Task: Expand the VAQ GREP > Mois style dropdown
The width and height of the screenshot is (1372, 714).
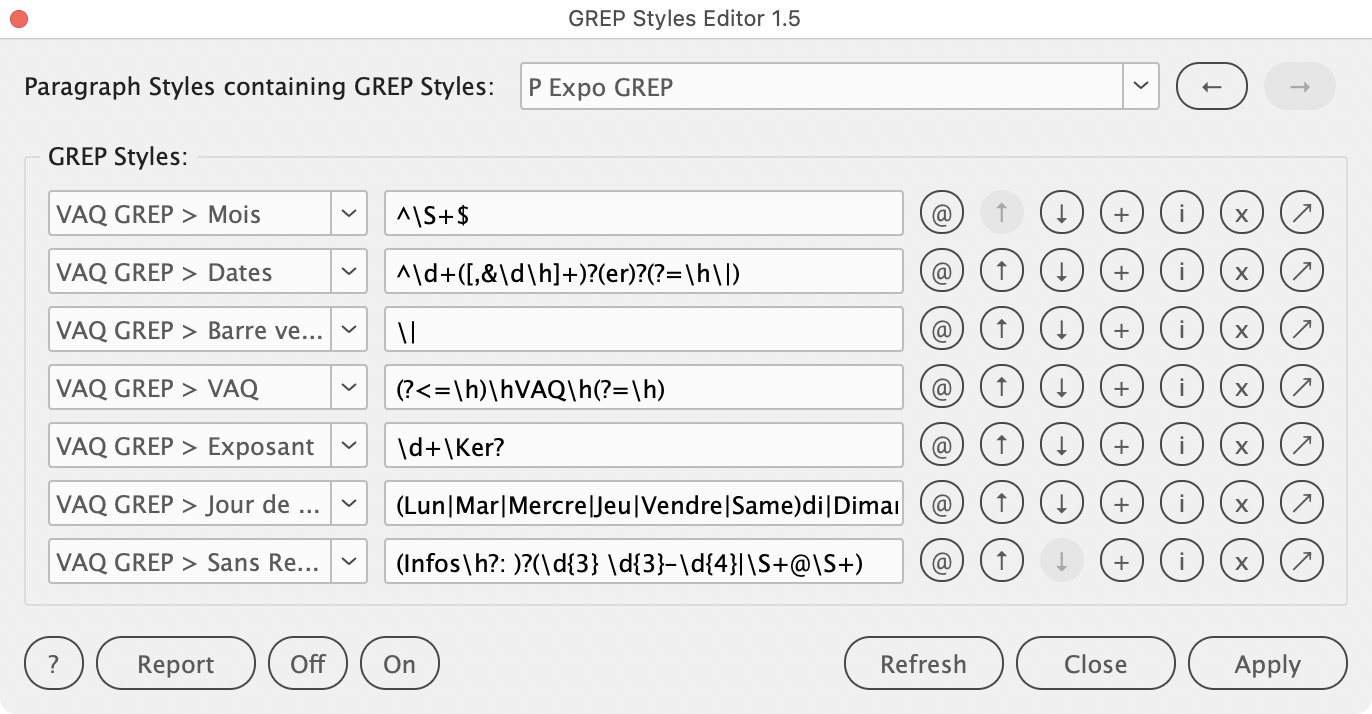Action: coord(348,213)
